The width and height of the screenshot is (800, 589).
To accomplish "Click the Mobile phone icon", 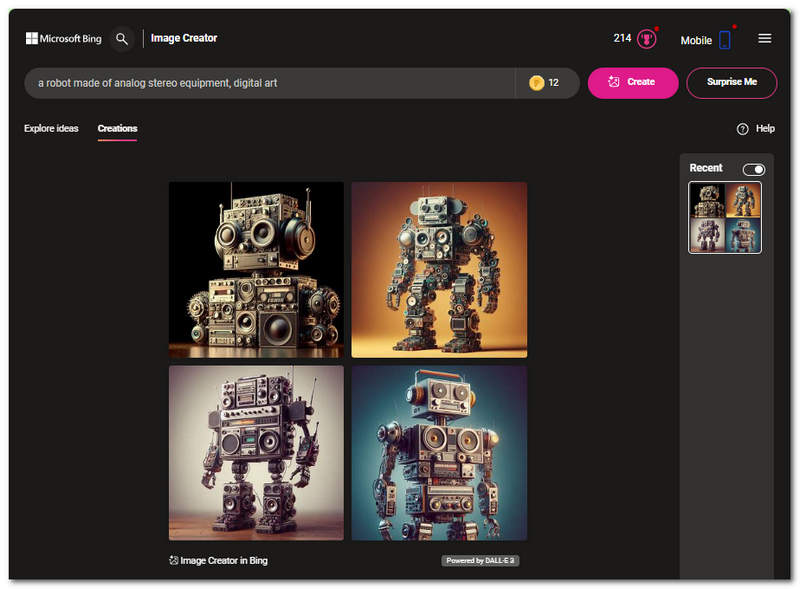I will point(725,40).
